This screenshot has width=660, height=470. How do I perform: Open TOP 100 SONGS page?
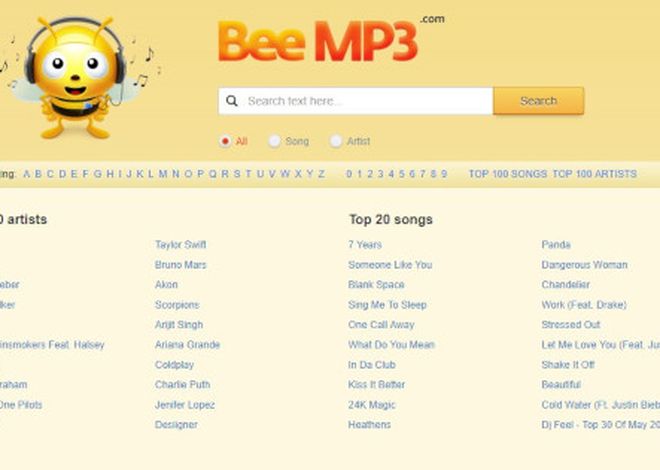[x=508, y=174]
